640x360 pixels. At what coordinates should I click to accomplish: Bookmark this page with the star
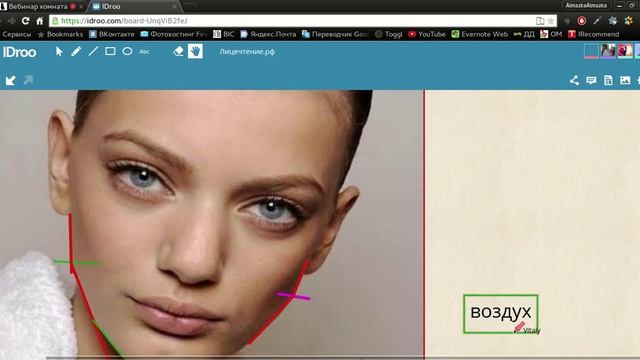(551, 21)
